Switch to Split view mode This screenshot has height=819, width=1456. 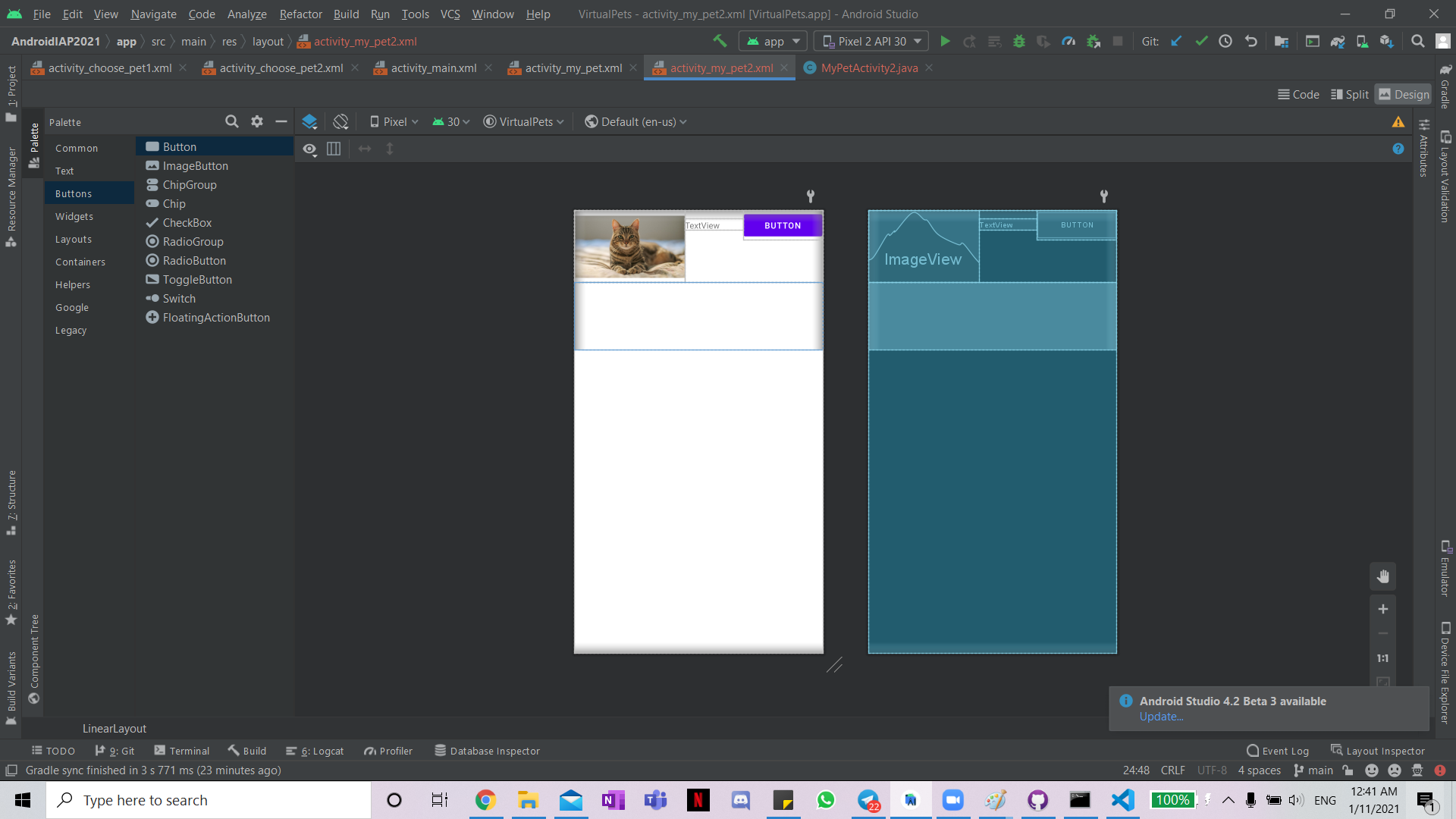point(1350,95)
